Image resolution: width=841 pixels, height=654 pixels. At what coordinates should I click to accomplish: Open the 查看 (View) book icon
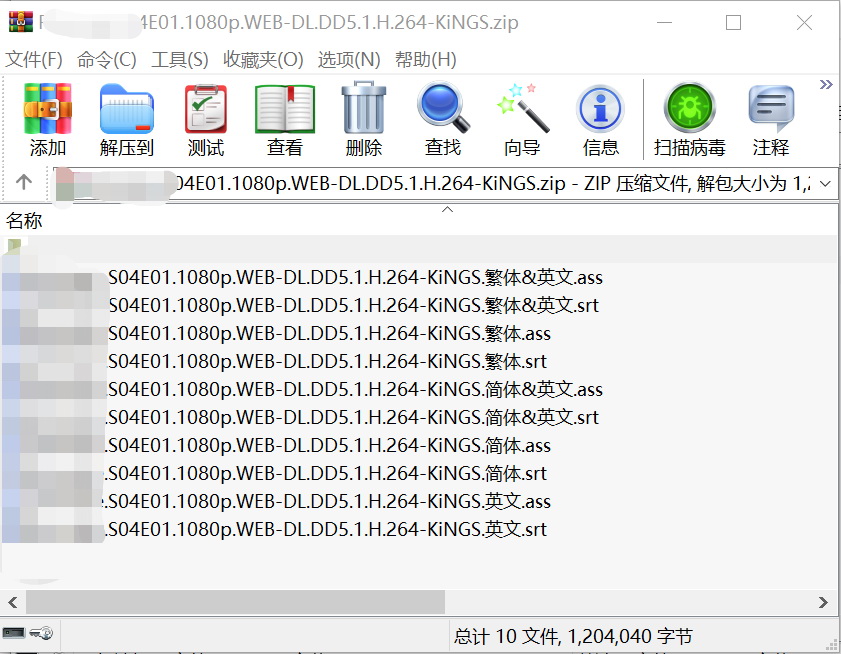pos(285,109)
